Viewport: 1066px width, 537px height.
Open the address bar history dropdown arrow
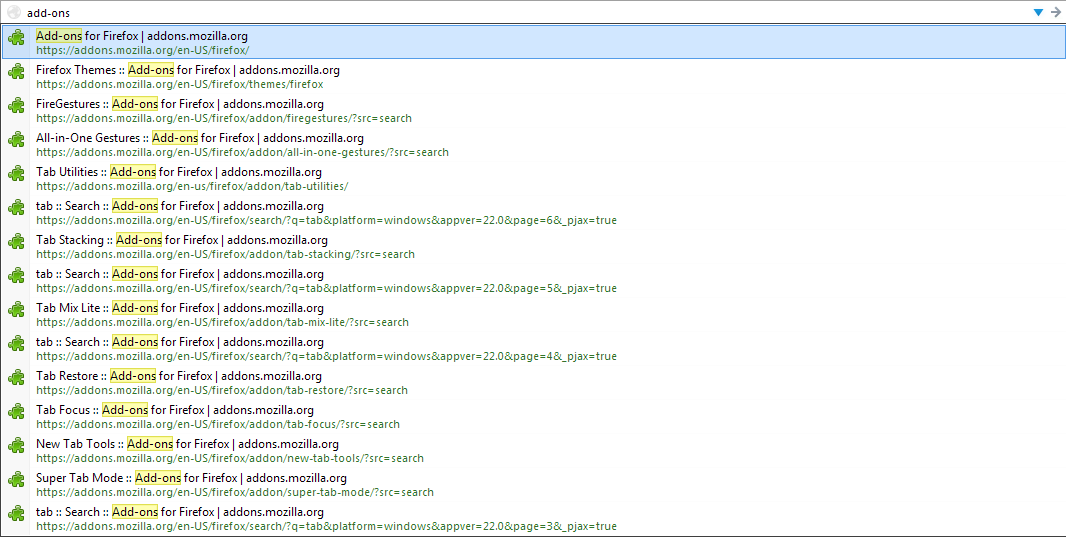click(1038, 12)
